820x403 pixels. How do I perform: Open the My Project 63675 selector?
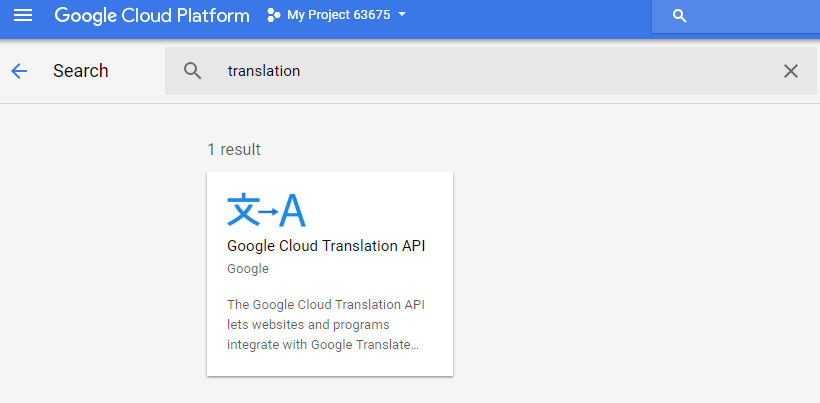(338, 16)
